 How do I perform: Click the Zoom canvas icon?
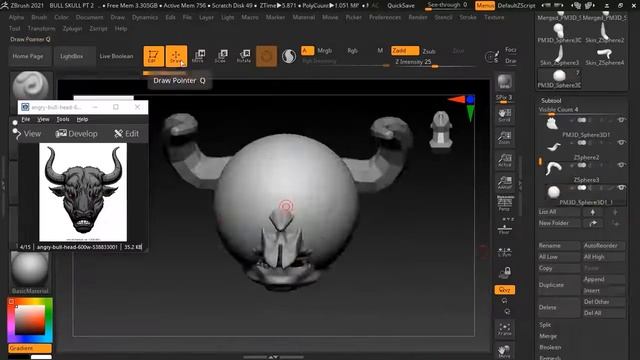[504, 138]
